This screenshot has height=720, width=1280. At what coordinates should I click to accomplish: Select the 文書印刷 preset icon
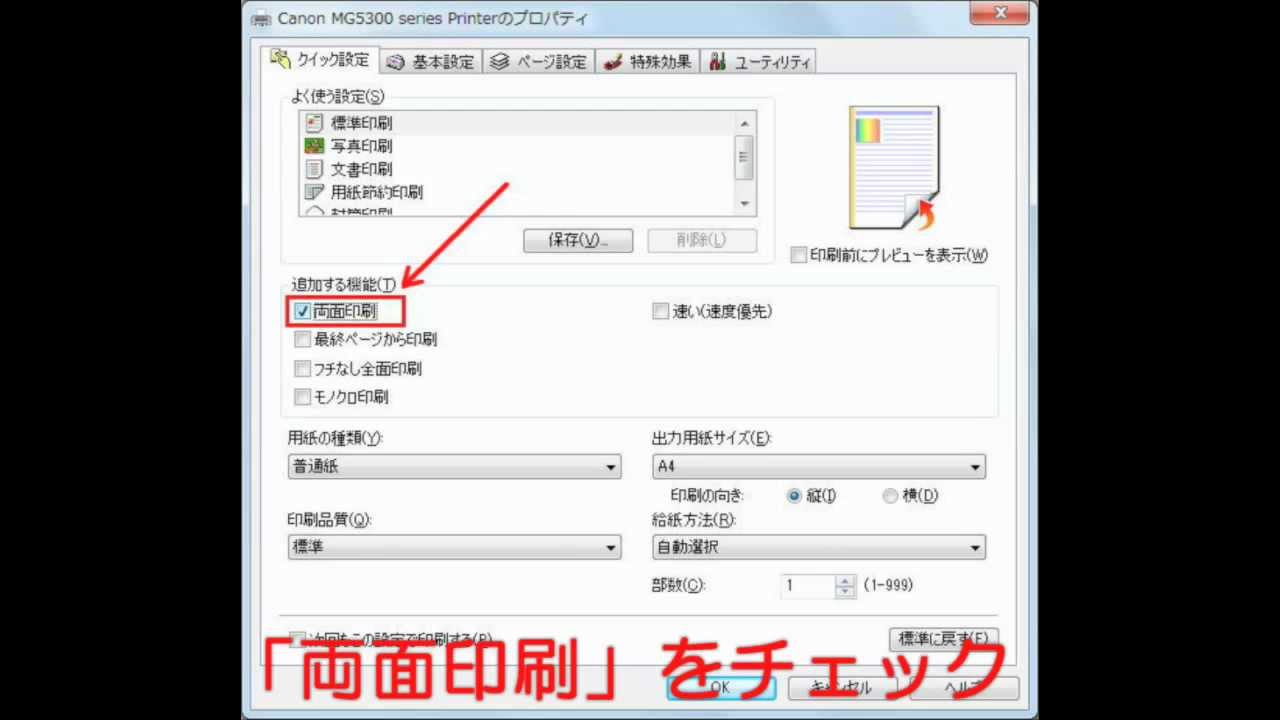click(314, 169)
